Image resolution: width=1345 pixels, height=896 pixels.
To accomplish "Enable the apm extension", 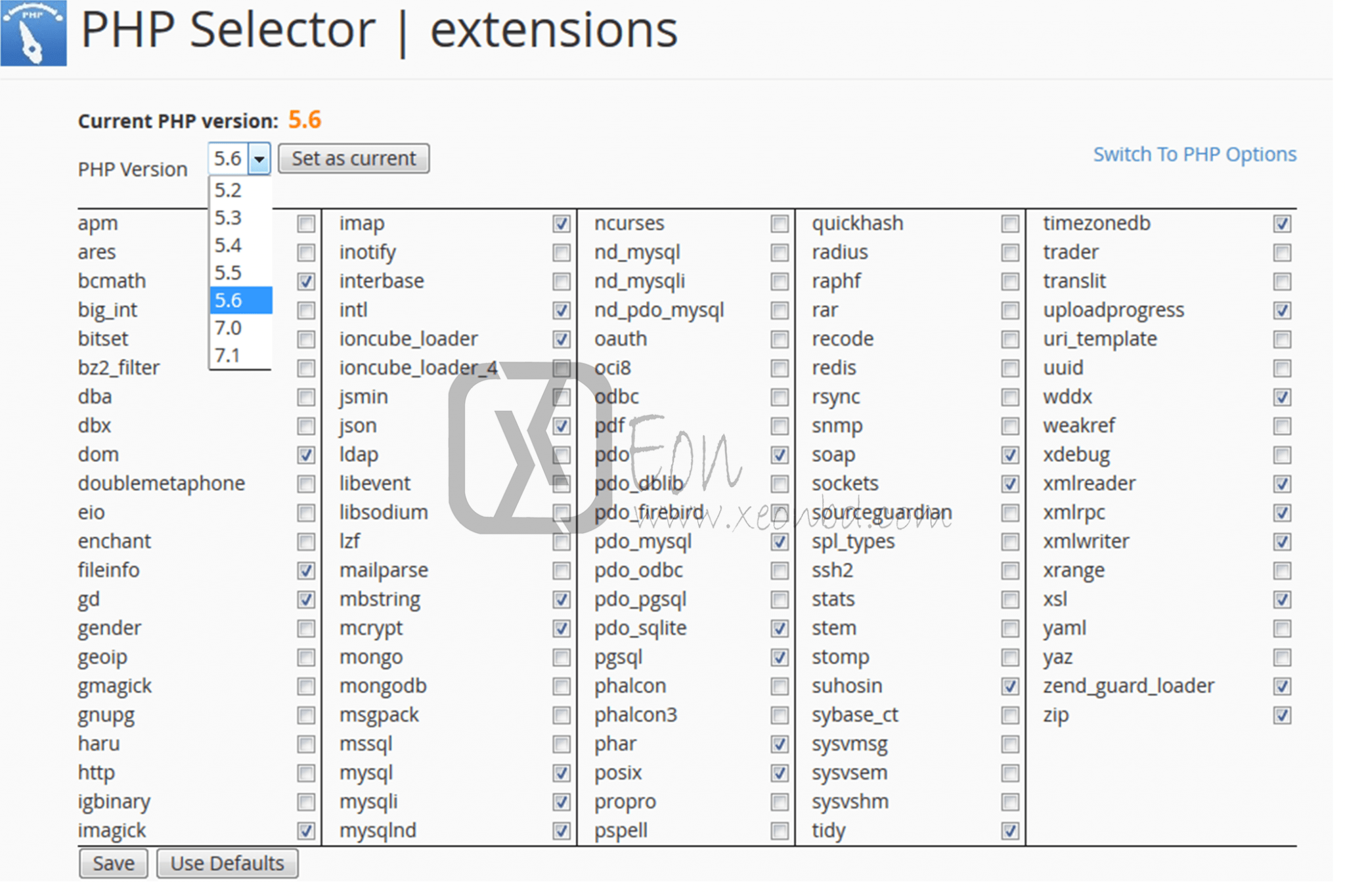I will [x=305, y=224].
